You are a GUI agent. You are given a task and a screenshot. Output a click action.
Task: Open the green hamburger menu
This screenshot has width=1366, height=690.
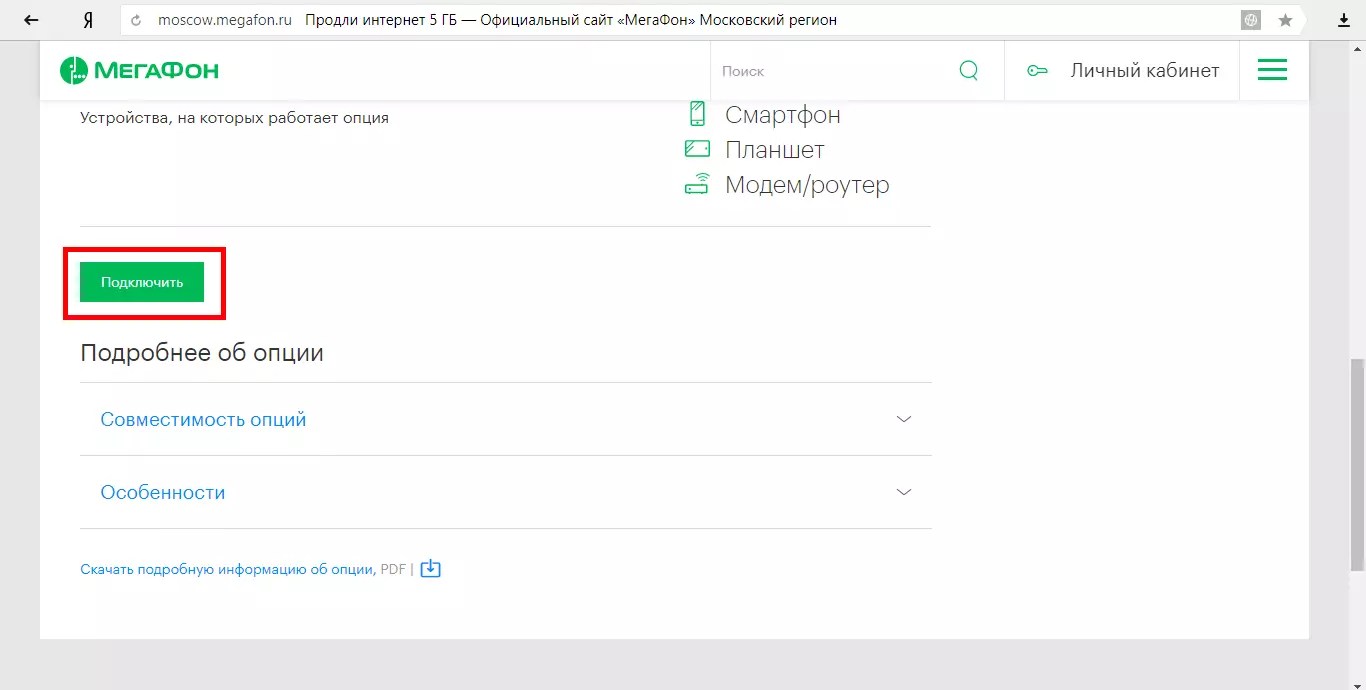pos(1272,70)
